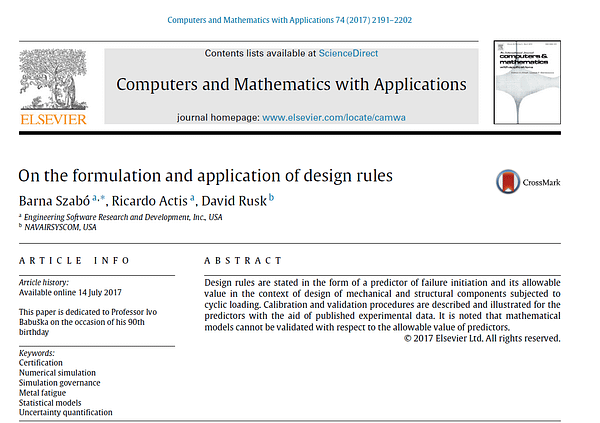Select keyword Statistical models

pyautogui.click(x=50, y=403)
